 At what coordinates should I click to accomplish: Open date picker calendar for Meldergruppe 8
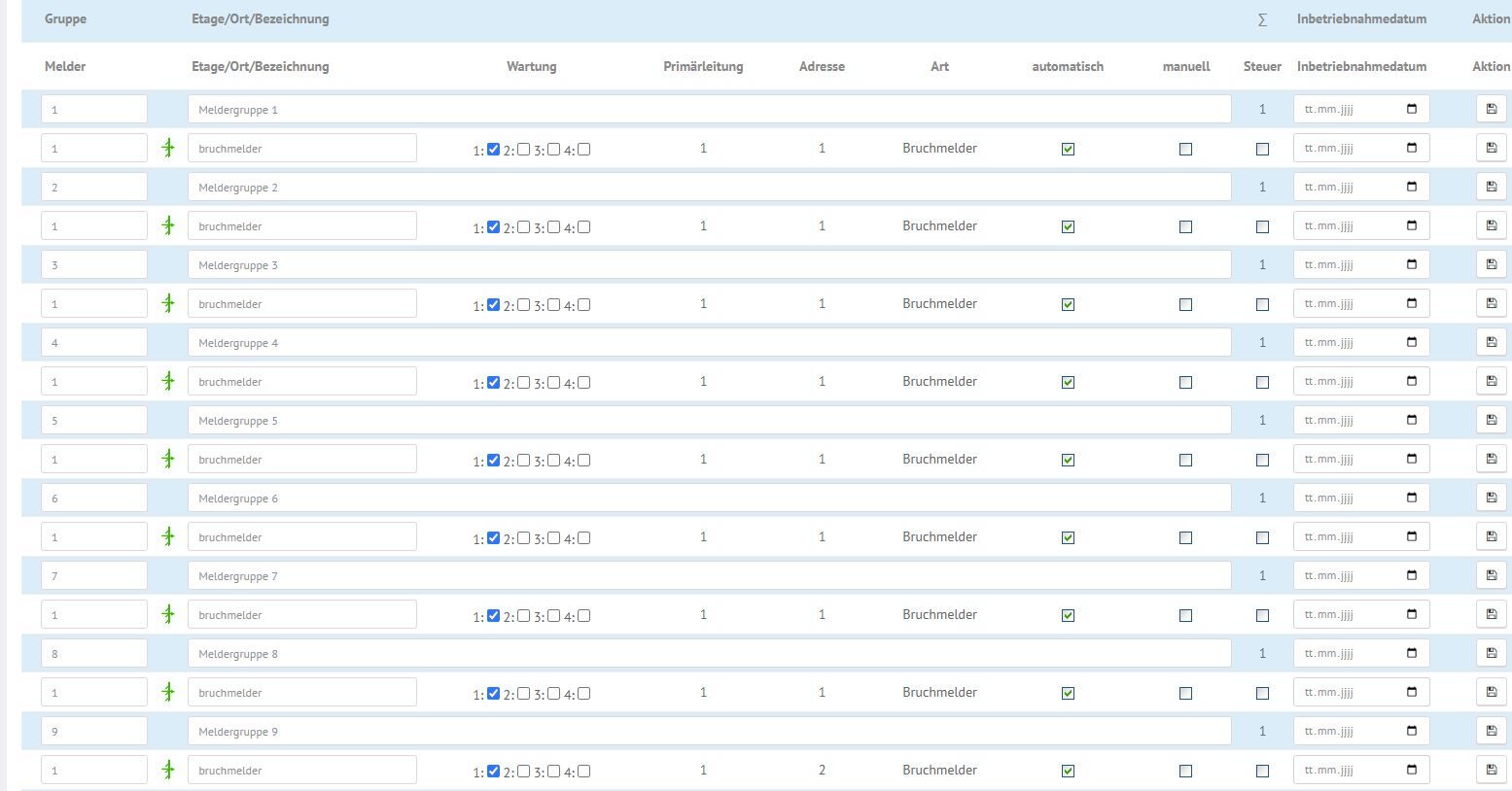click(1412, 653)
